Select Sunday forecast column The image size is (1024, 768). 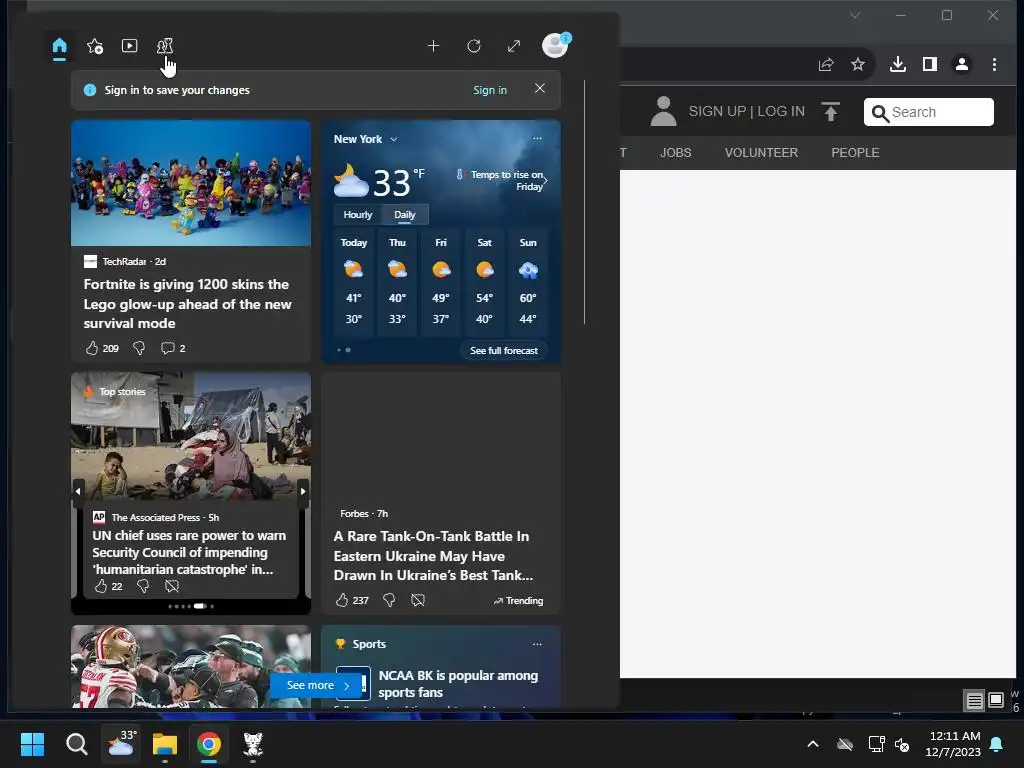528,281
